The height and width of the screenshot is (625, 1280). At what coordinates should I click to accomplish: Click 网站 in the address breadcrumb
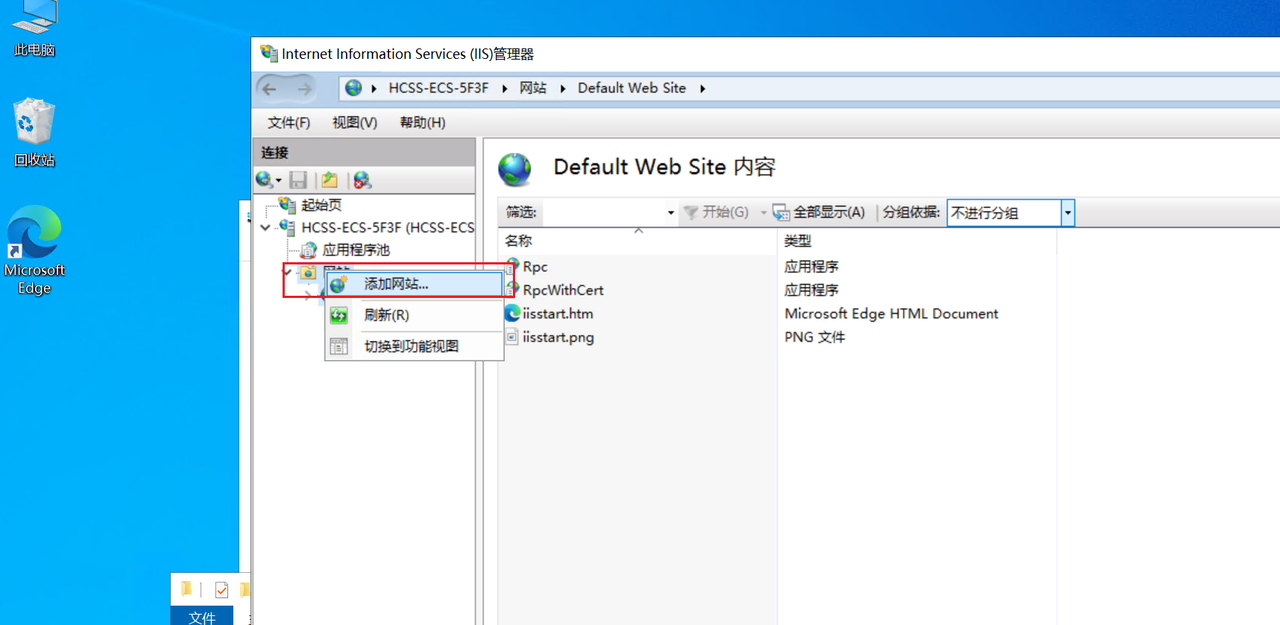pos(533,88)
